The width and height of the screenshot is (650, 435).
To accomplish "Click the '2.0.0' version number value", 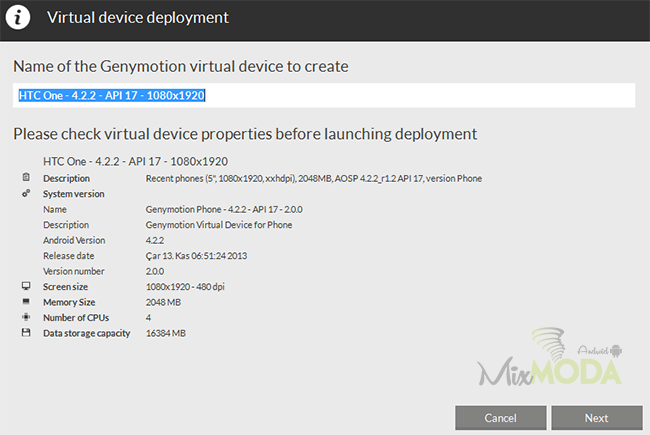I will 155,271.
